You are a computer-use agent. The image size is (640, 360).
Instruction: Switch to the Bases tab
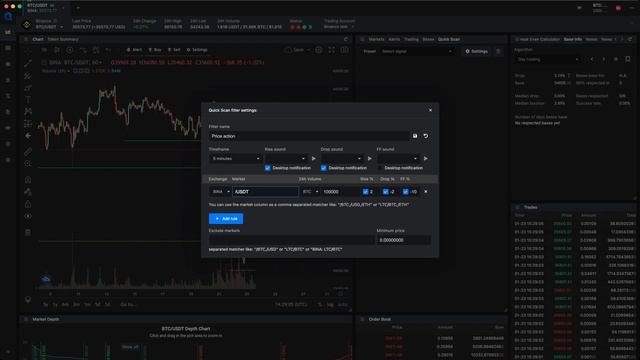pos(428,39)
